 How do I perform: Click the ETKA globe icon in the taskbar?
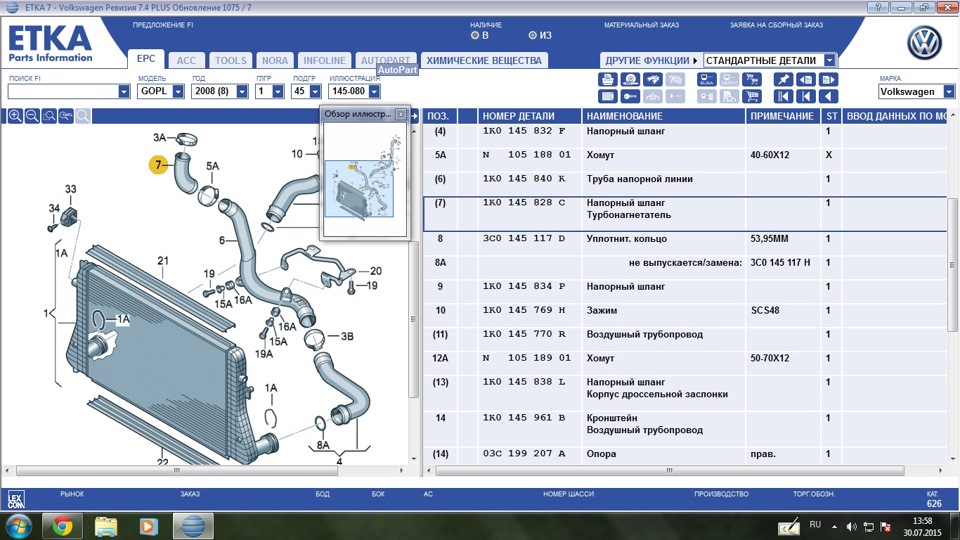click(193, 526)
